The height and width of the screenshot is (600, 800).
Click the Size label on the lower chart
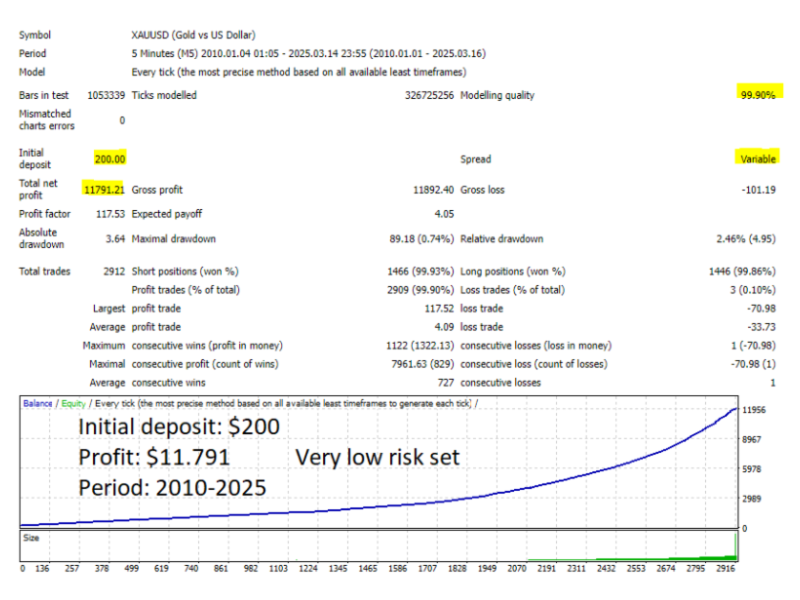coord(30,537)
